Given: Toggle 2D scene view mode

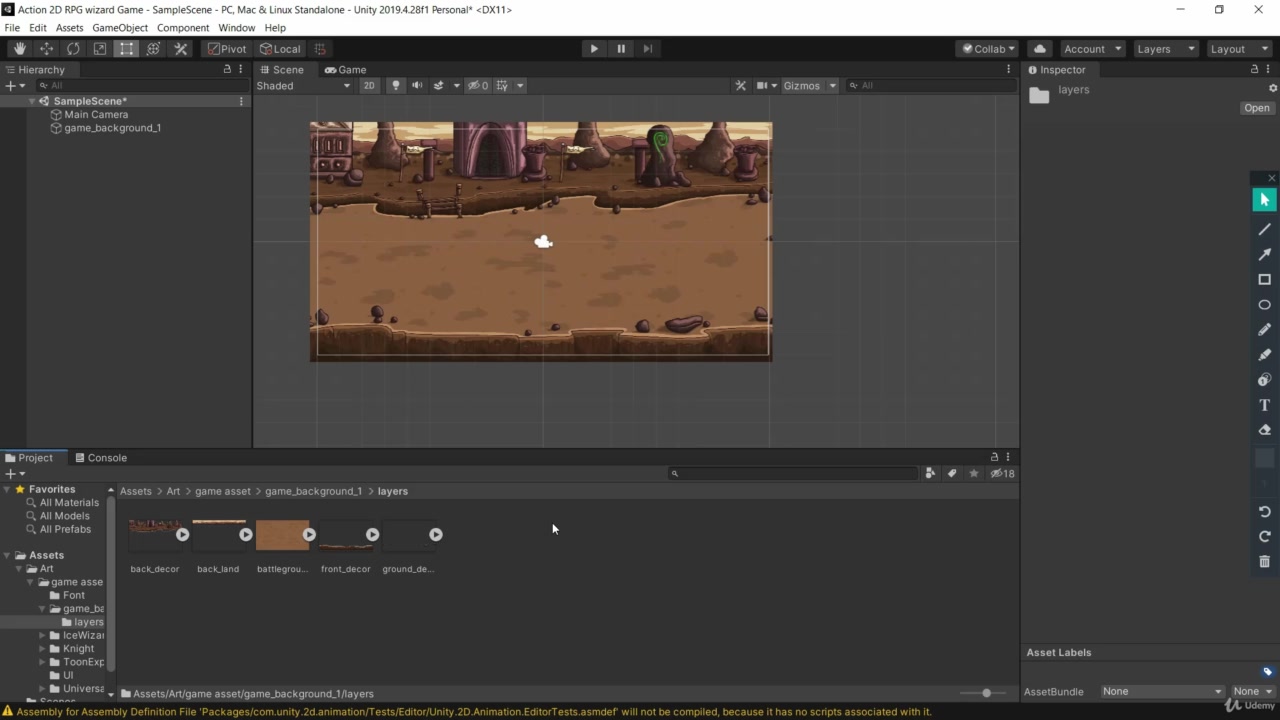Looking at the screenshot, I should (369, 85).
